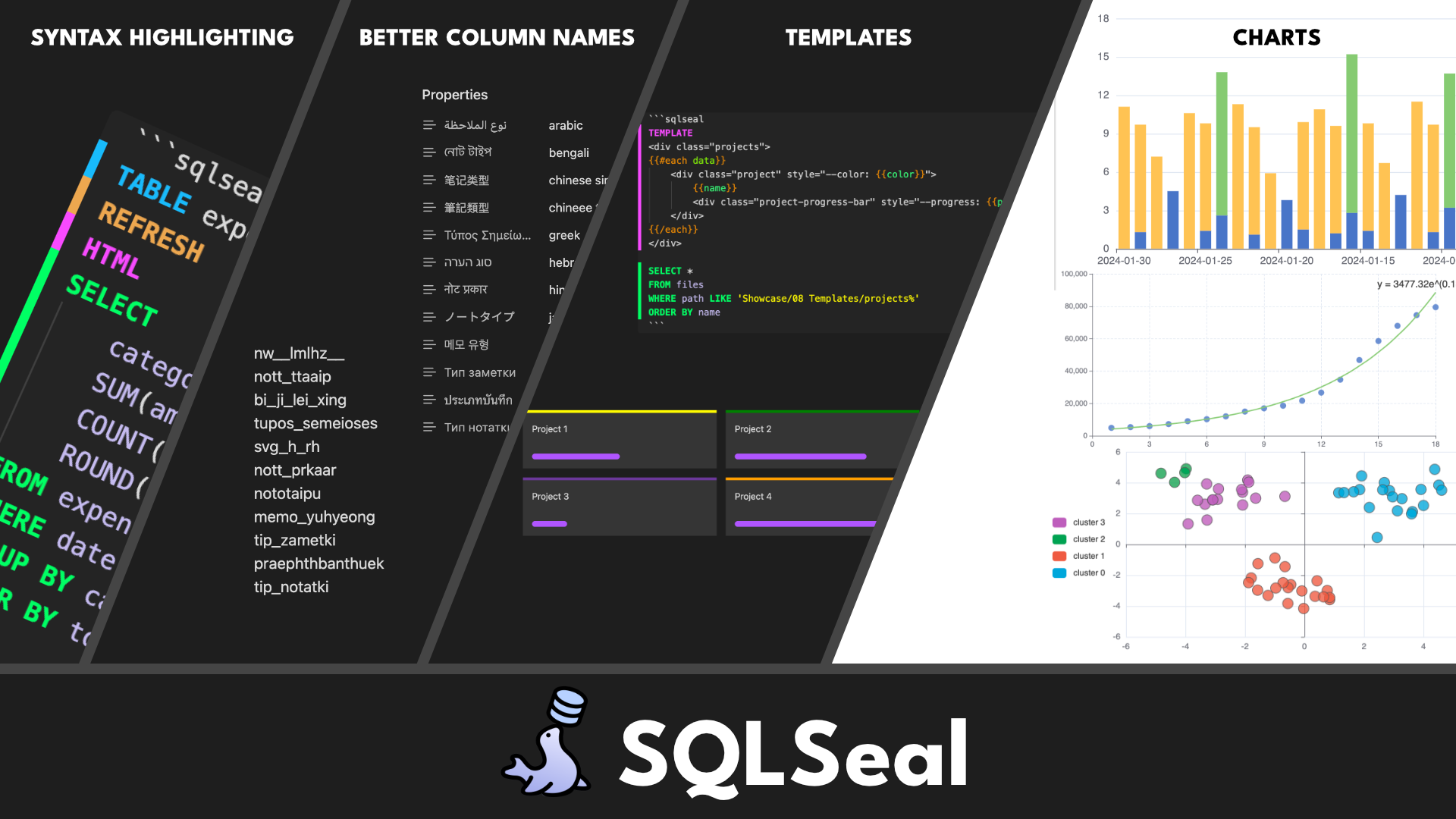Click the list icon next to the bengali property
Screen dimensions: 1456x819
point(428,152)
